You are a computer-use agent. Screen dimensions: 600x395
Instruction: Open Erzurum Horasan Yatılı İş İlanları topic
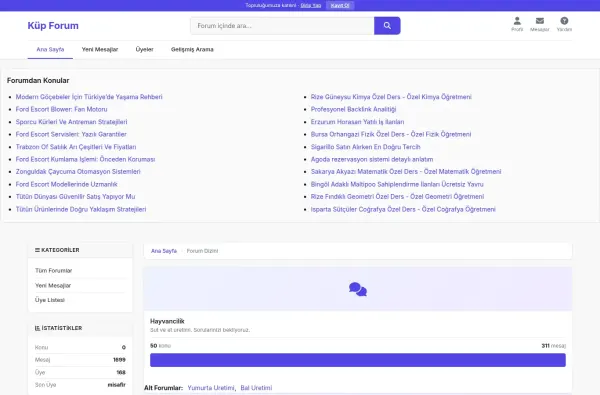tap(357, 122)
